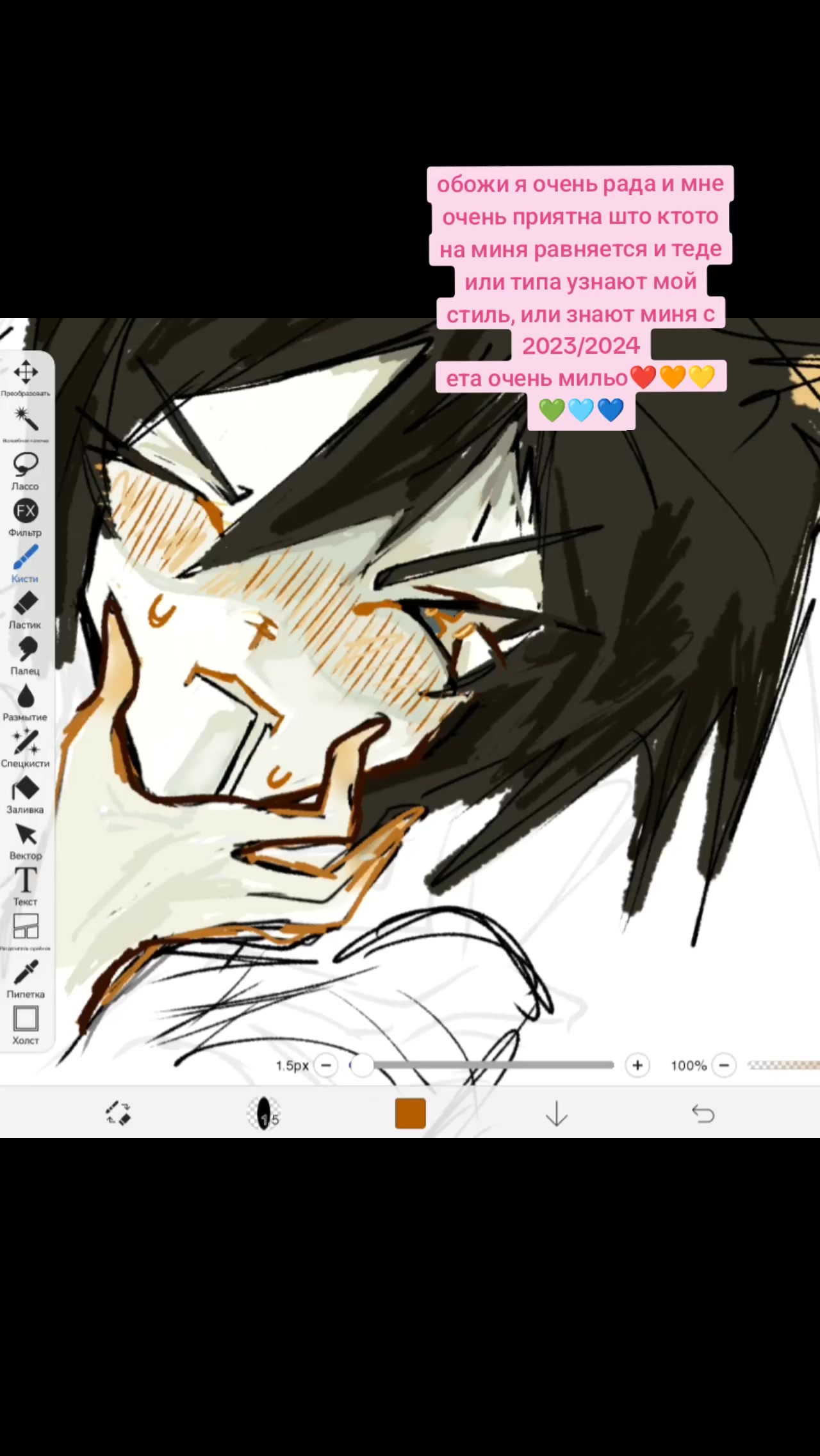Click the brush thickness slider track

482,1065
